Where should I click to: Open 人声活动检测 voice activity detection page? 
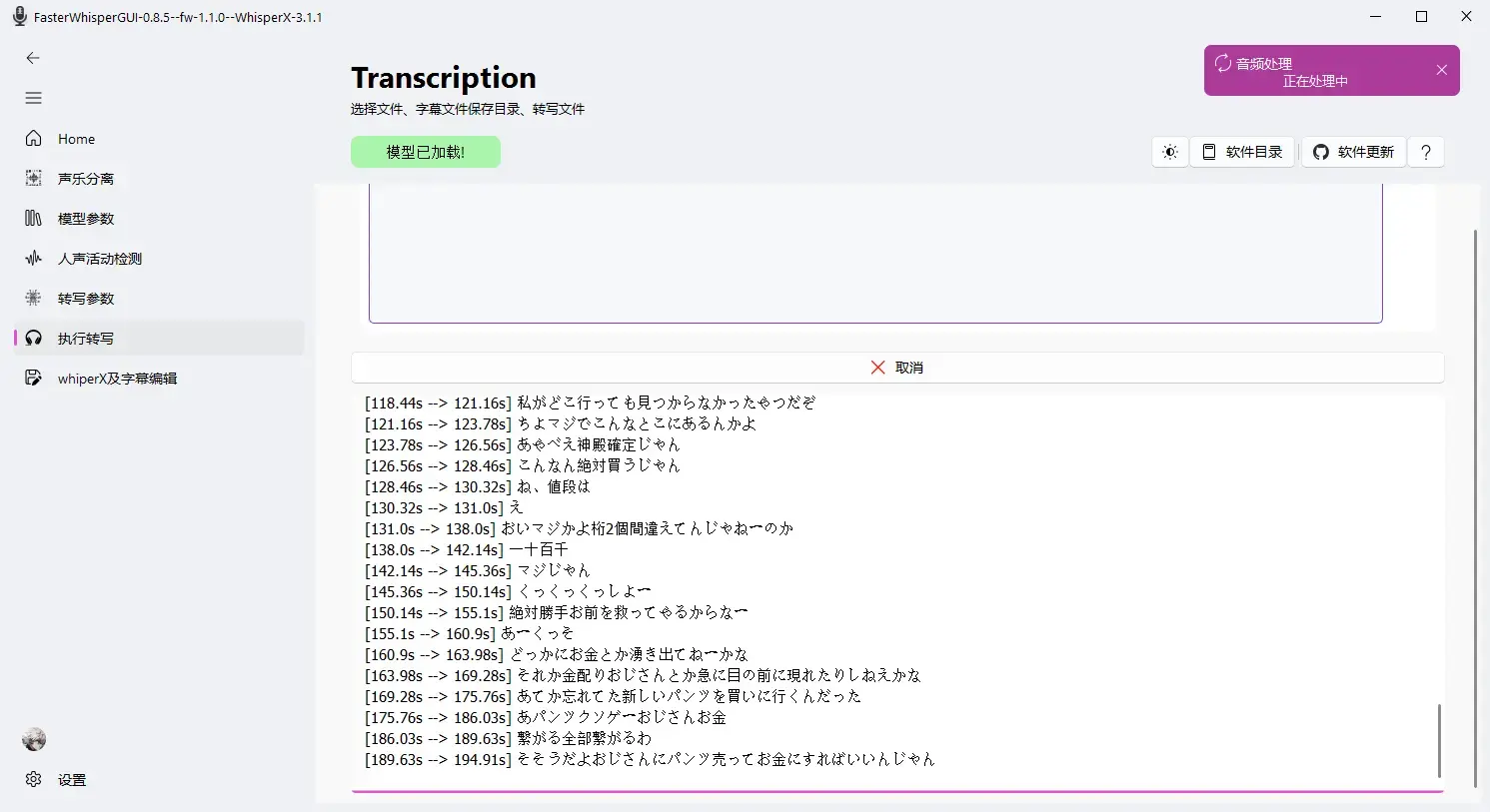pyautogui.click(x=99, y=259)
